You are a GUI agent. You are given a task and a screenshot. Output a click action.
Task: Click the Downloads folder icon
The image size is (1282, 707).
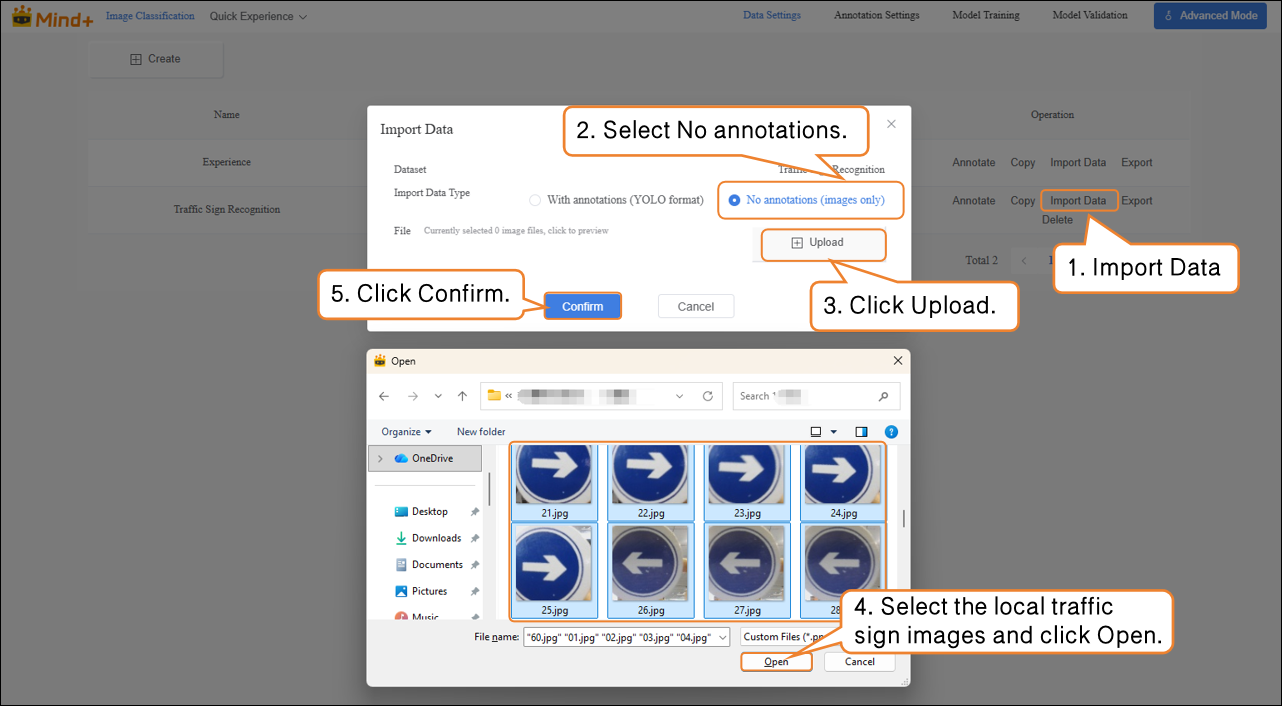(401, 538)
